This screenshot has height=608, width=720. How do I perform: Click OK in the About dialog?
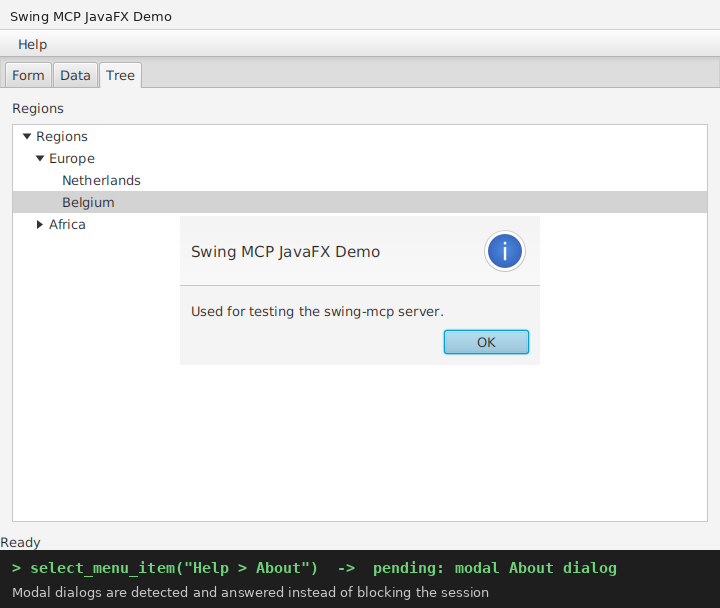(x=486, y=342)
